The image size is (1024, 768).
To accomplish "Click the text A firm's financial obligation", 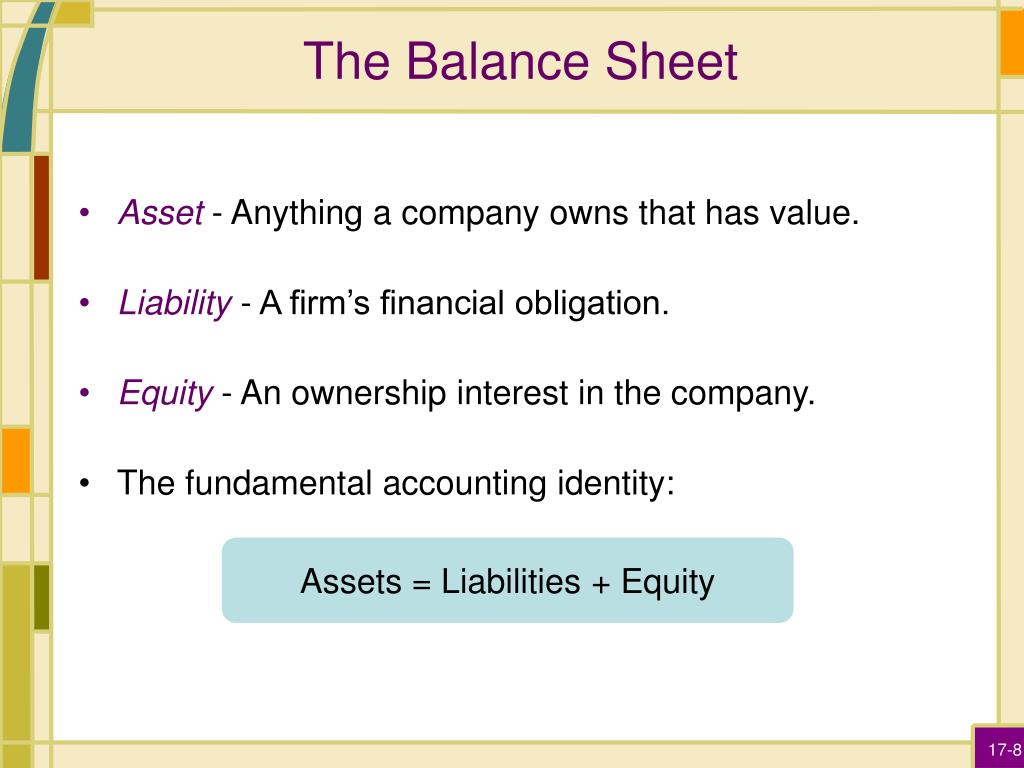I will 464,304.
